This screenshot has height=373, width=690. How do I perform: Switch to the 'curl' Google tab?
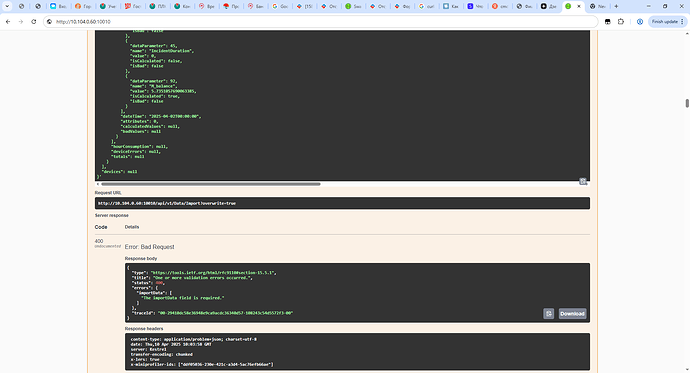tap(427, 6)
